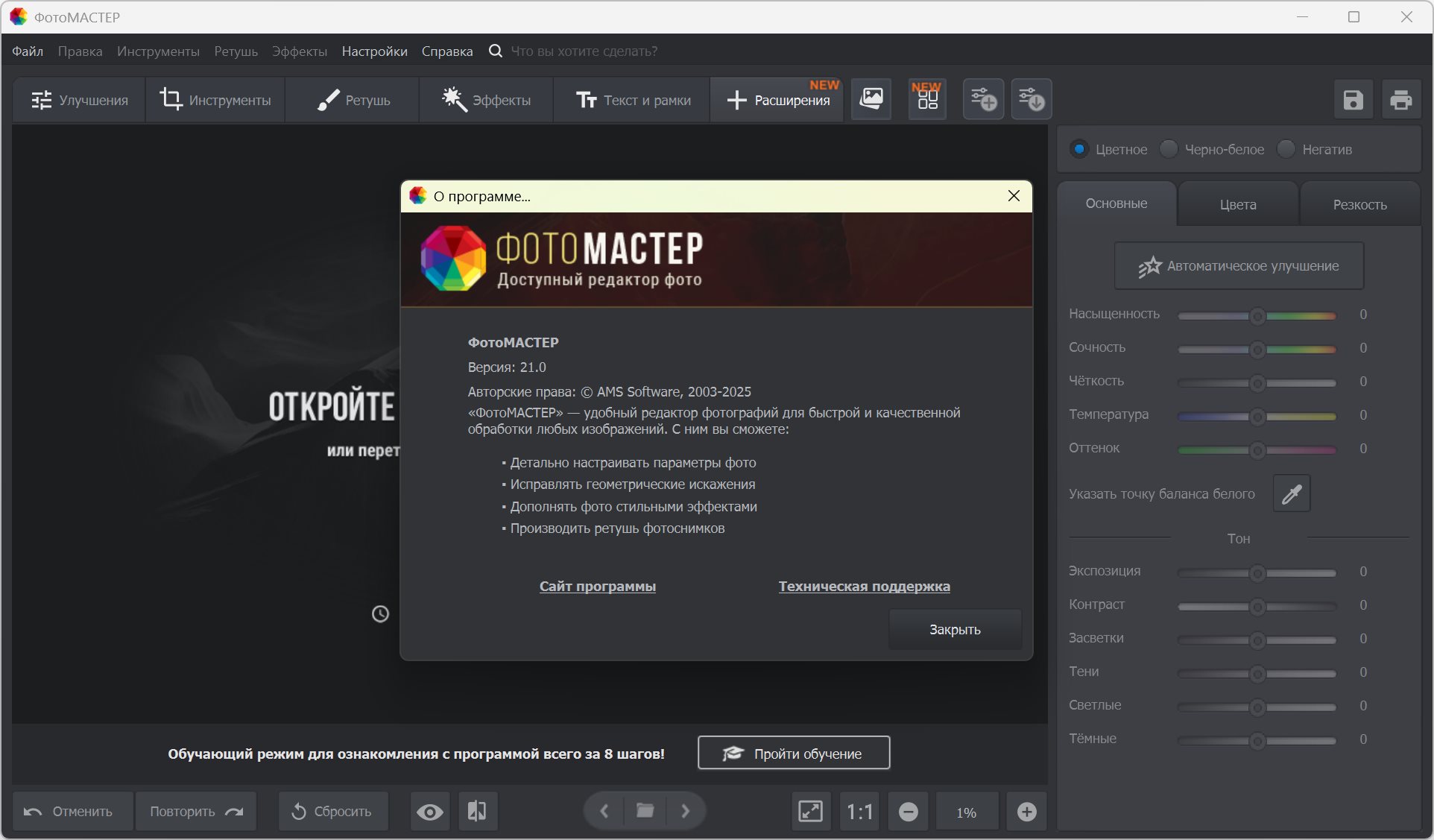This screenshot has height=840, width=1434.
Task: Click the Сбросить reset button
Action: 333,811
